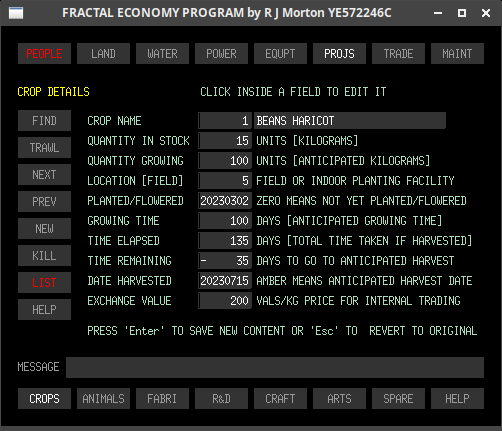Switch to the LAND tab
The width and height of the screenshot is (502, 431).
pyautogui.click(x=103, y=54)
